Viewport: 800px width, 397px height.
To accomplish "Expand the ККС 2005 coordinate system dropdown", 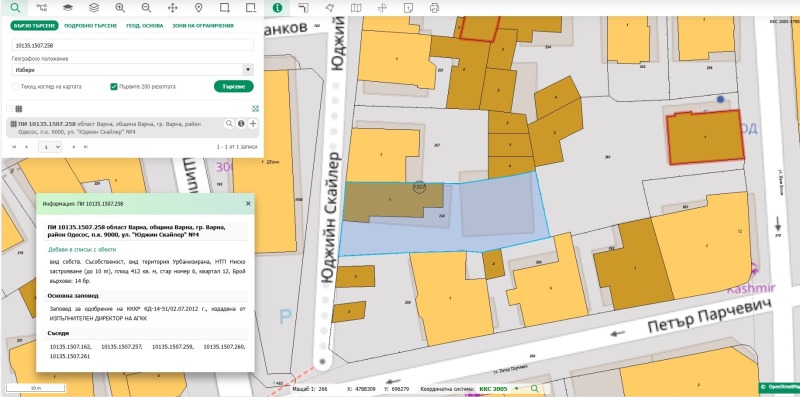I will (516, 389).
